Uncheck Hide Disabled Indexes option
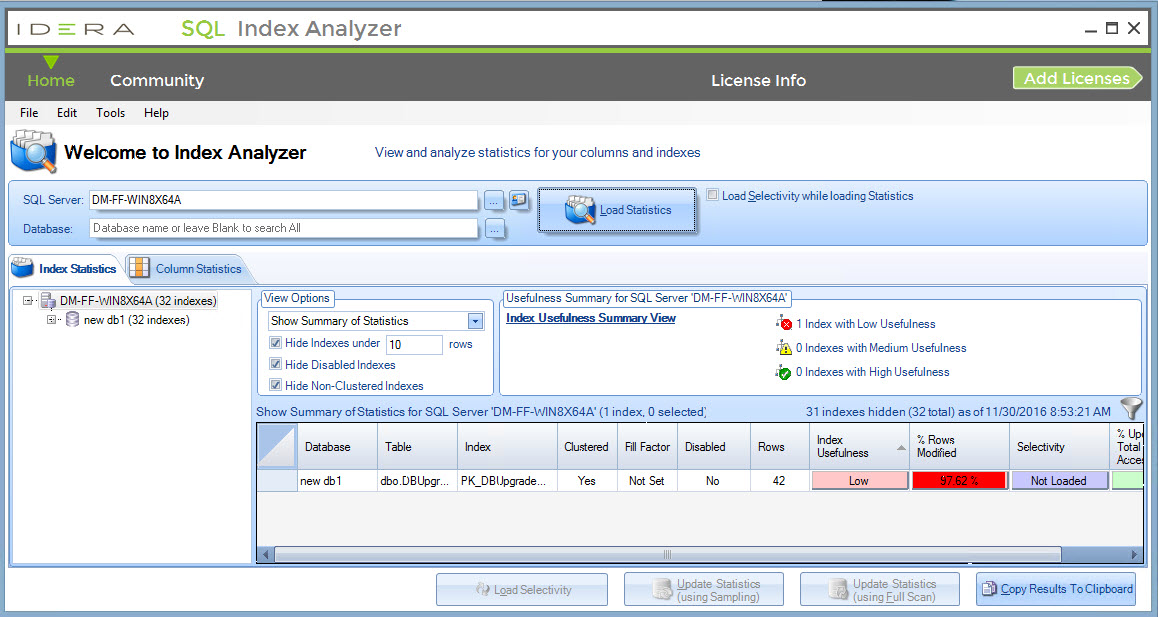The height and width of the screenshot is (617, 1158). click(x=276, y=365)
